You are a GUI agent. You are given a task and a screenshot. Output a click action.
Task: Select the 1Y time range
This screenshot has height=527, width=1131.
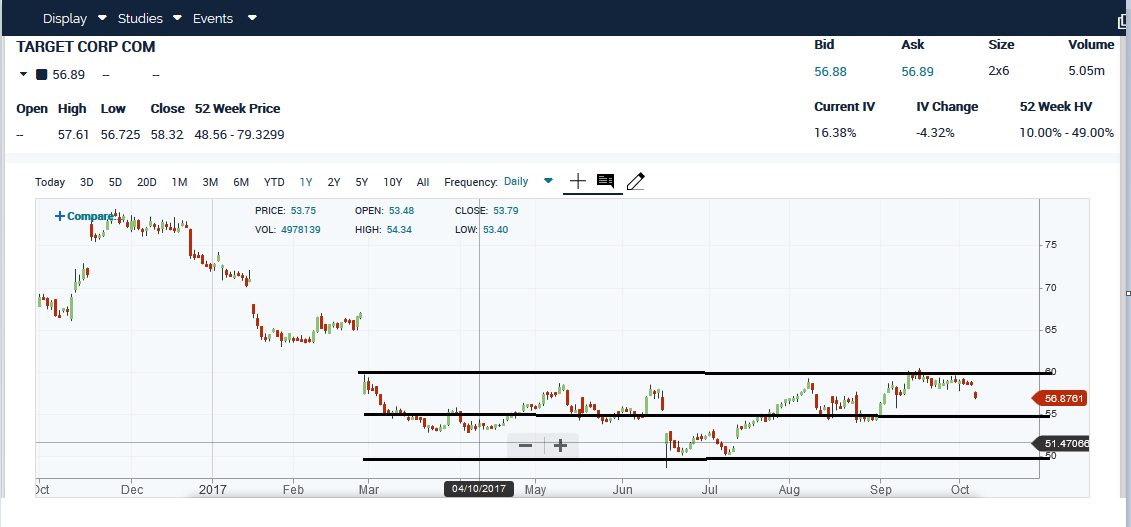[306, 182]
